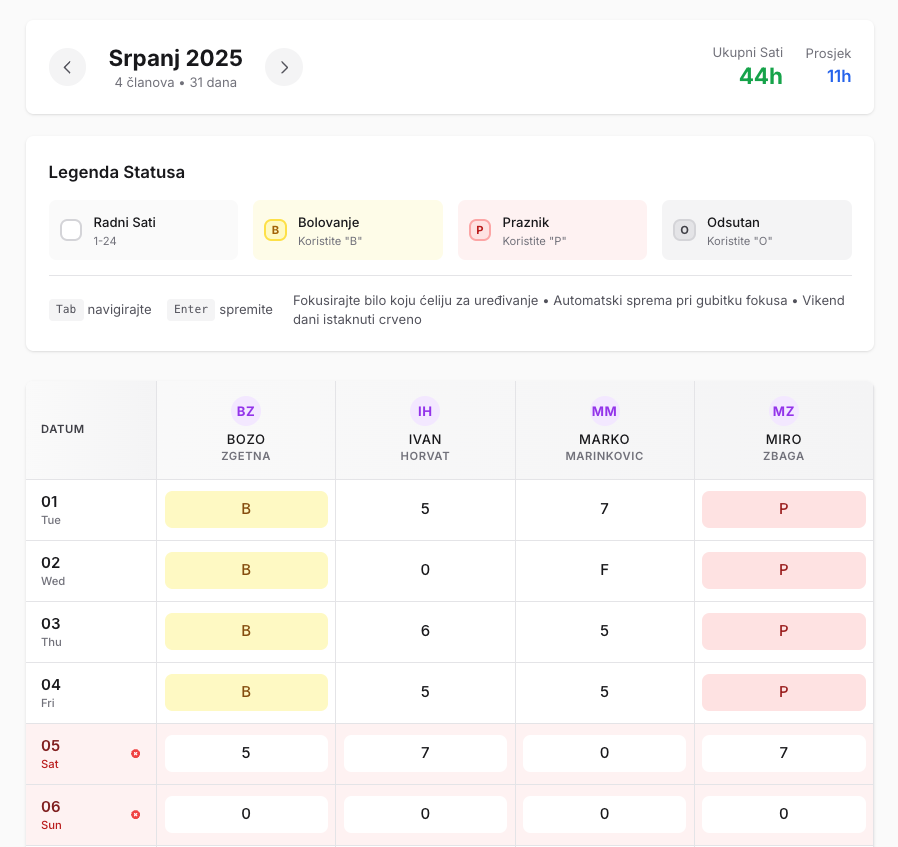This screenshot has width=898, height=847.
Task: Click the Radni Sati checkbox in the legend
Action: click(70, 230)
